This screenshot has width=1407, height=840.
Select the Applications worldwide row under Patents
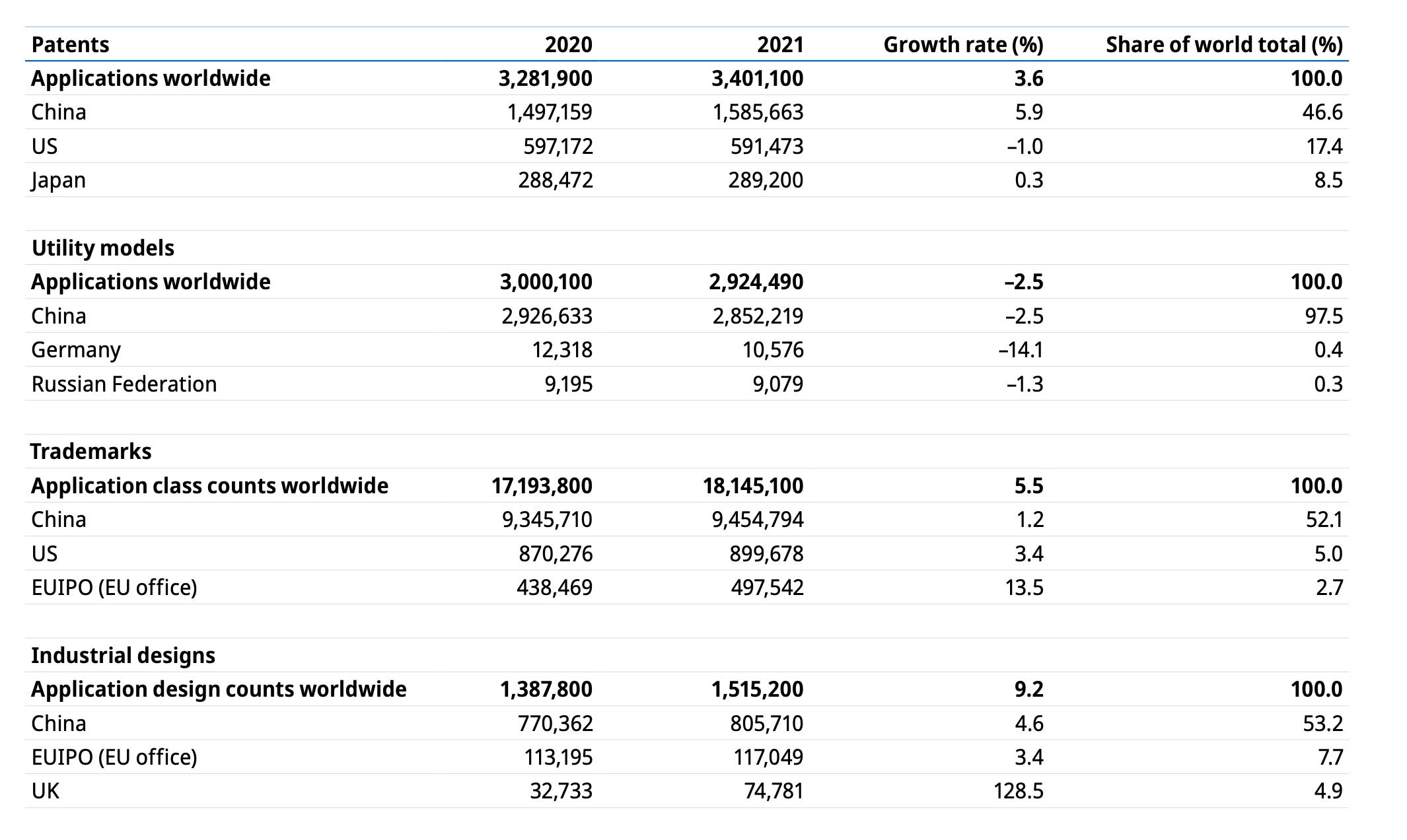(151, 78)
